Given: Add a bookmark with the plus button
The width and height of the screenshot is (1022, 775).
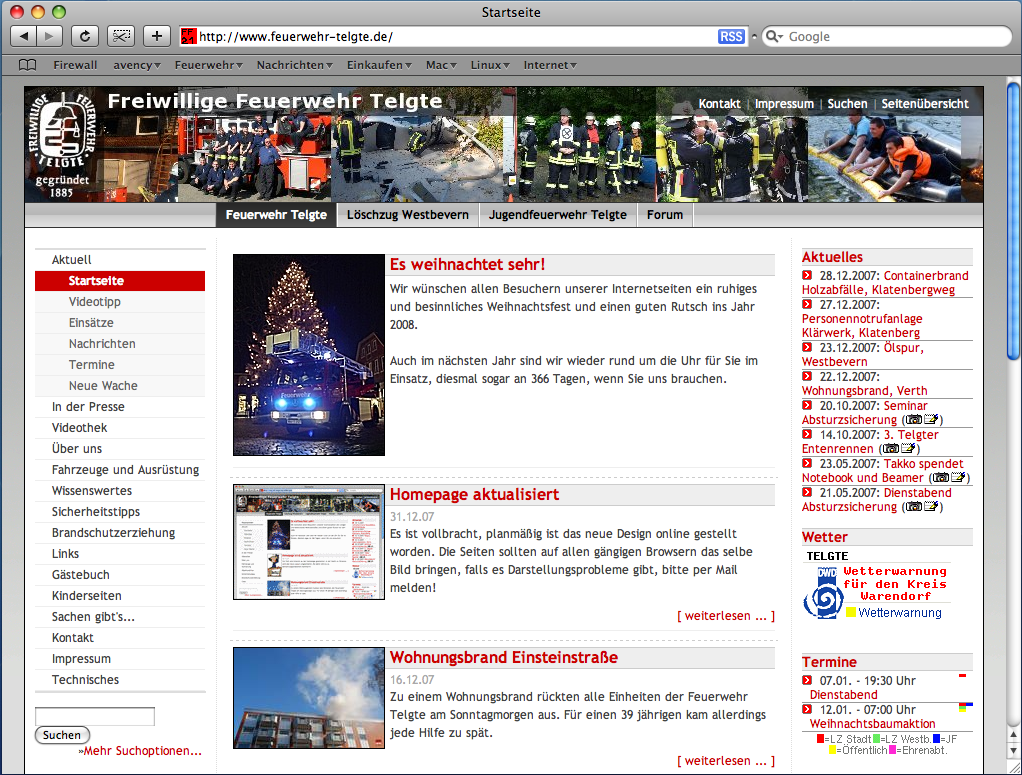Looking at the screenshot, I should tap(156, 36).
